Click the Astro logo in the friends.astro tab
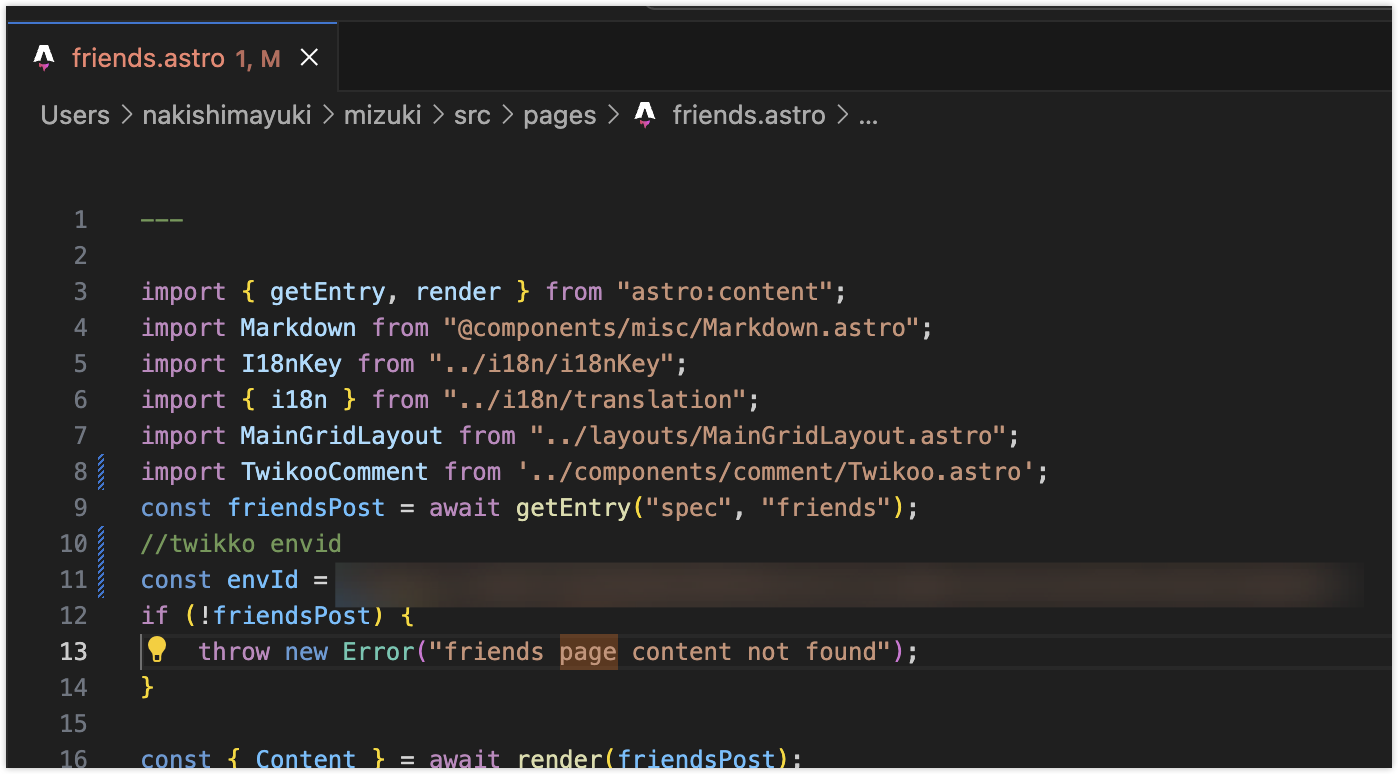Viewport: 1398px width, 774px height. (44, 58)
